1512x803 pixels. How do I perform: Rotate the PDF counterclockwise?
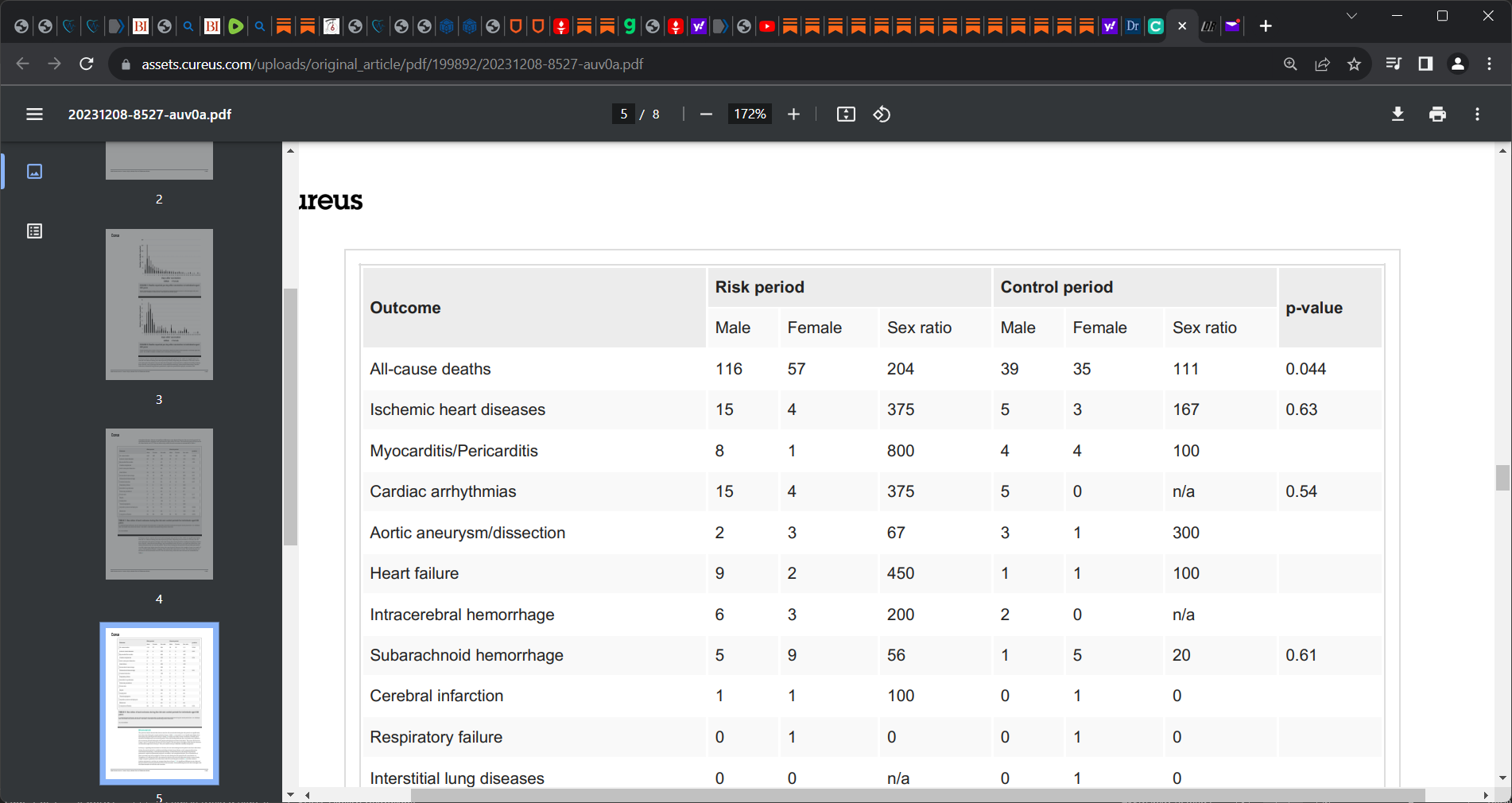(x=882, y=114)
